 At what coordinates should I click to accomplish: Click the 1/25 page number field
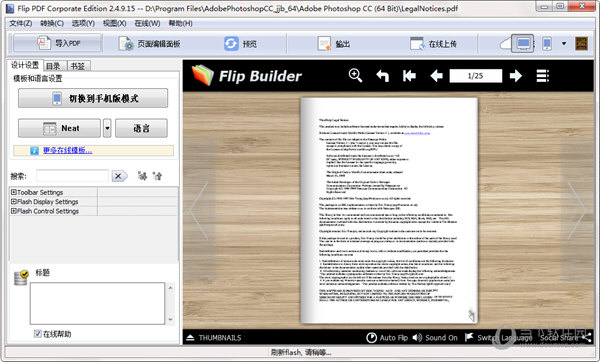click(x=476, y=76)
